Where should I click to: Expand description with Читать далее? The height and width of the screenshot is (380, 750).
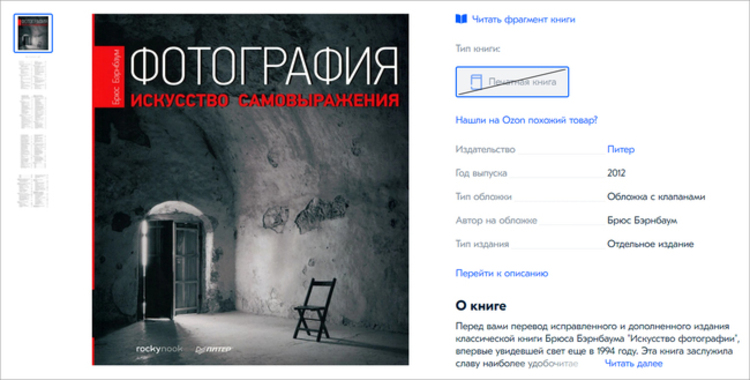click(x=633, y=363)
